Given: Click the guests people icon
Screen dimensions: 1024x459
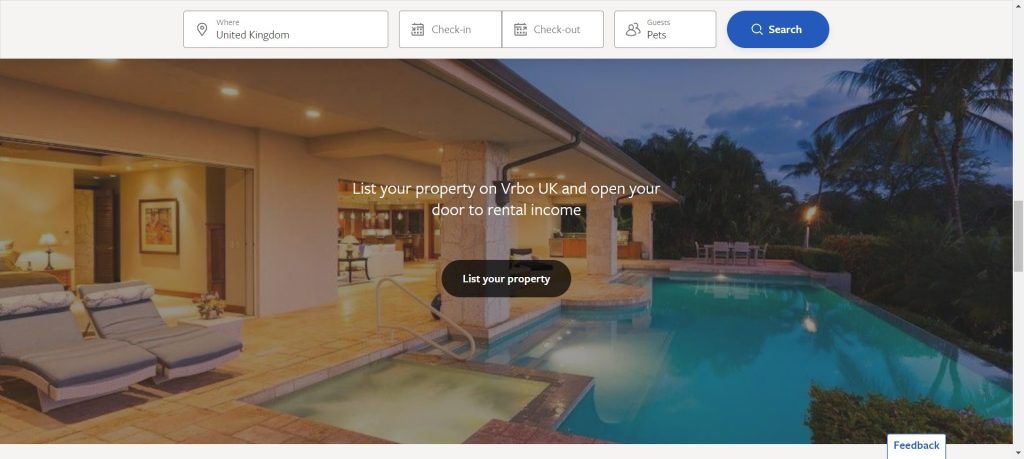Looking at the screenshot, I should (x=633, y=29).
